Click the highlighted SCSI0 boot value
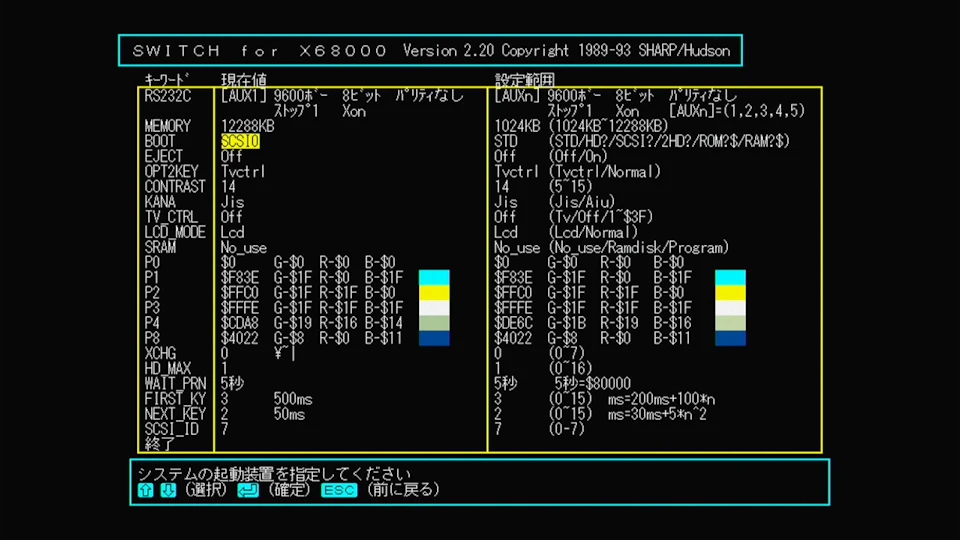 (x=240, y=141)
